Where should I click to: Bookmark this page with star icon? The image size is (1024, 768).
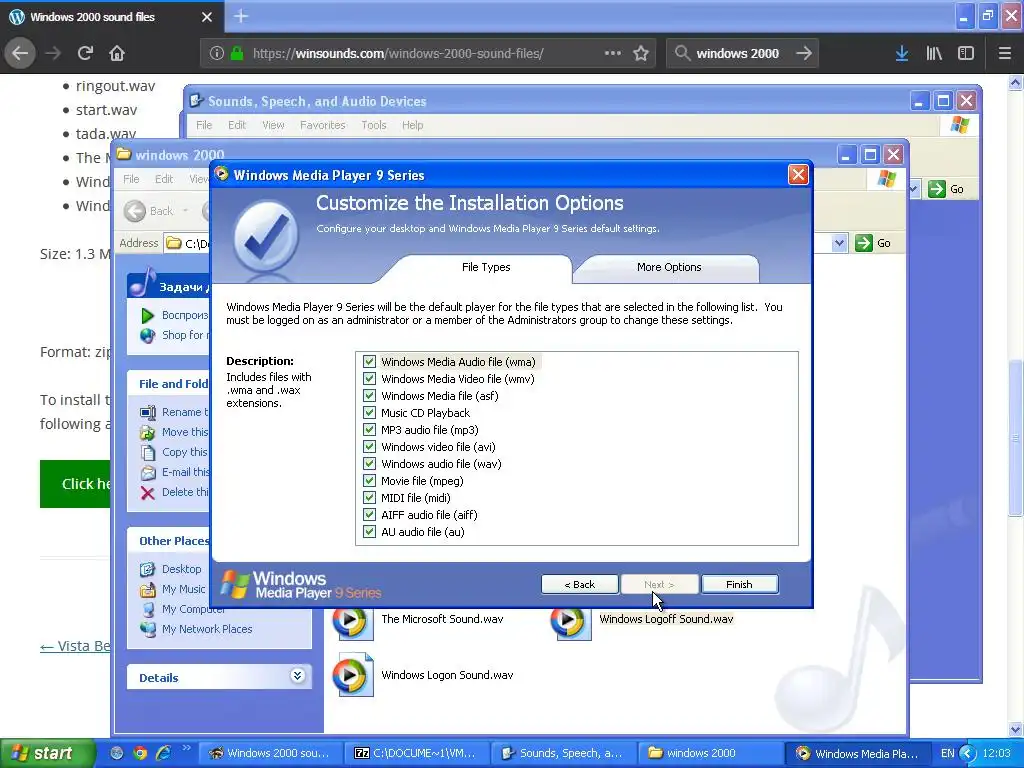(641, 53)
